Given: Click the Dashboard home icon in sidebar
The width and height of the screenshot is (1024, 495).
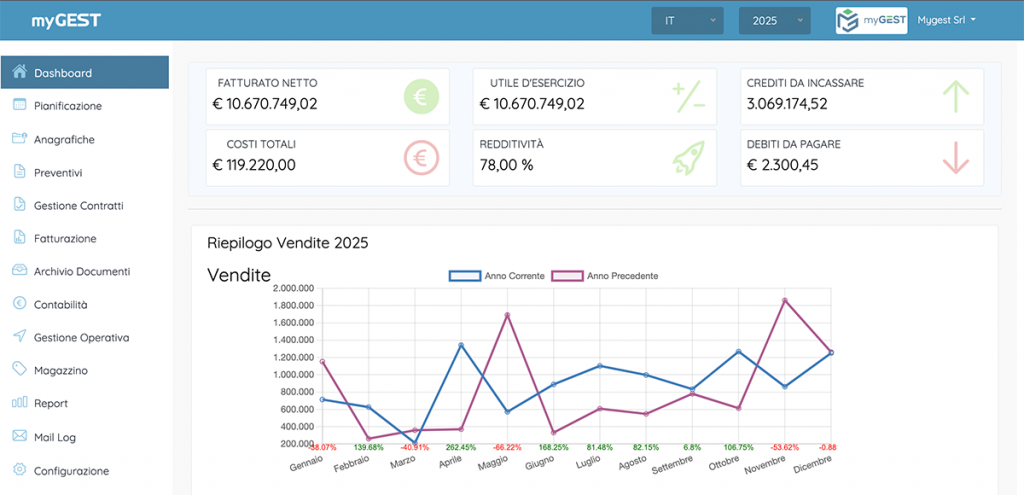Looking at the screenshot, I should pyautogui.click(x=19, y=72).
